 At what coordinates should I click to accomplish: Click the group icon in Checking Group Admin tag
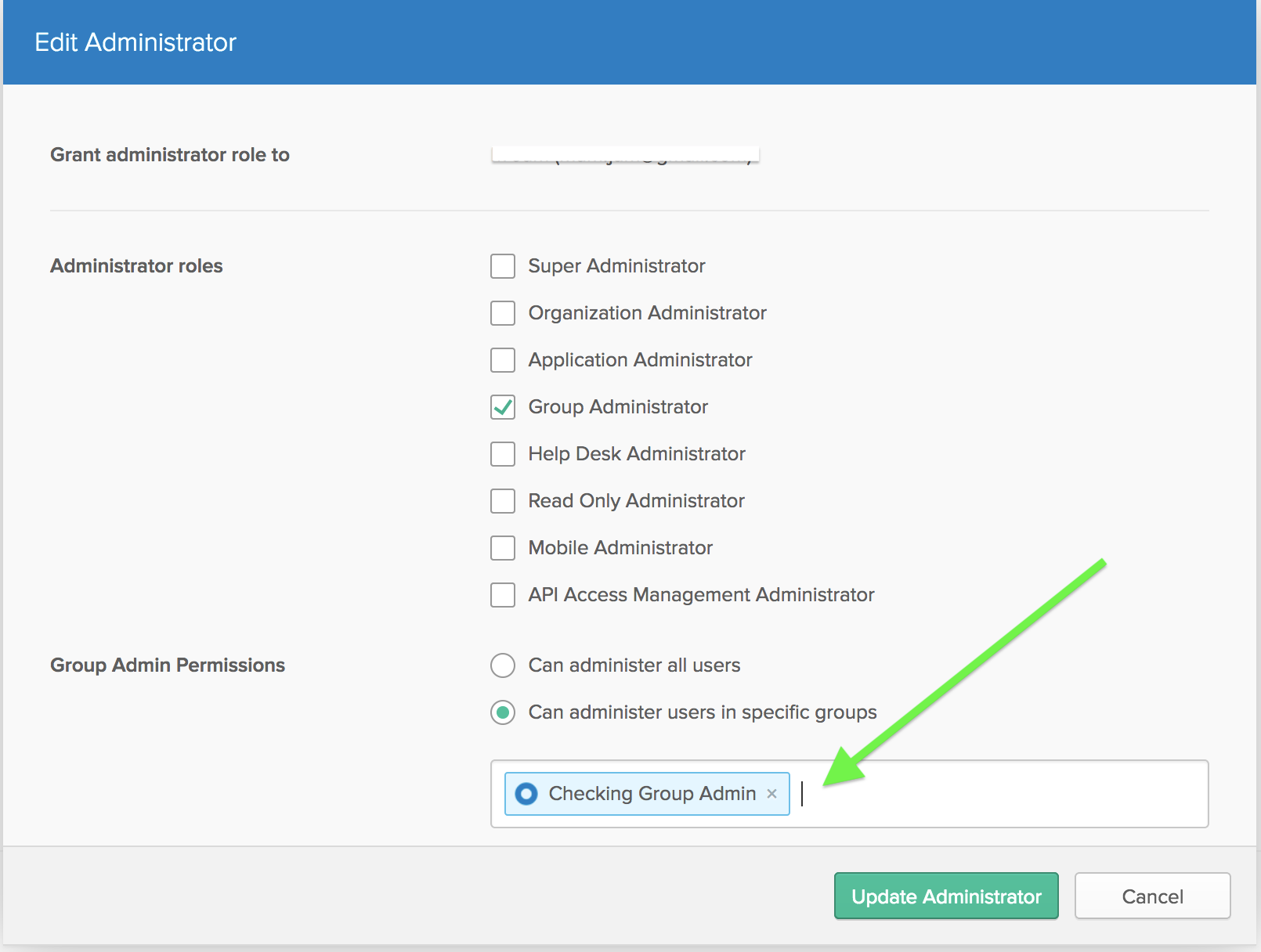tap(526, 794)
